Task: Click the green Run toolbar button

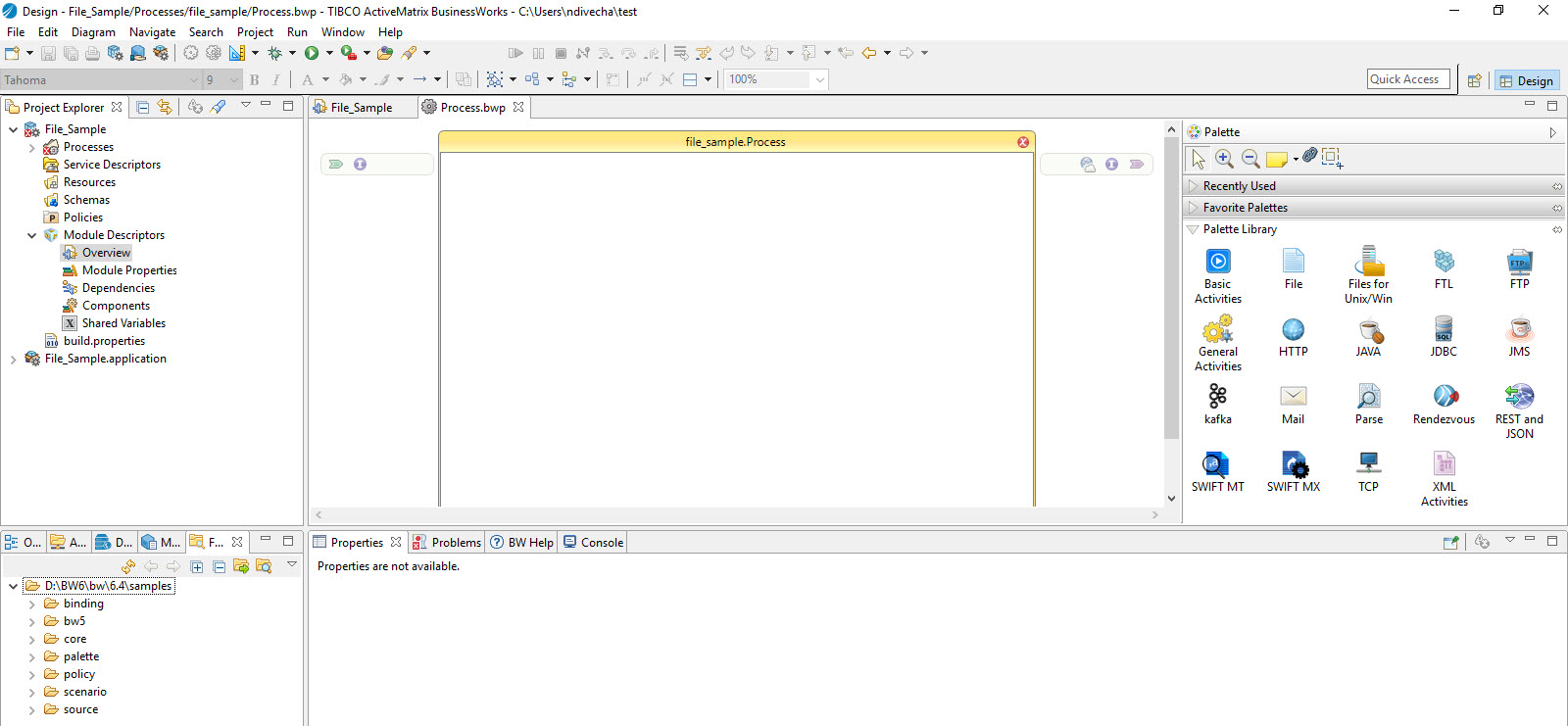Action: click(312, 53)
